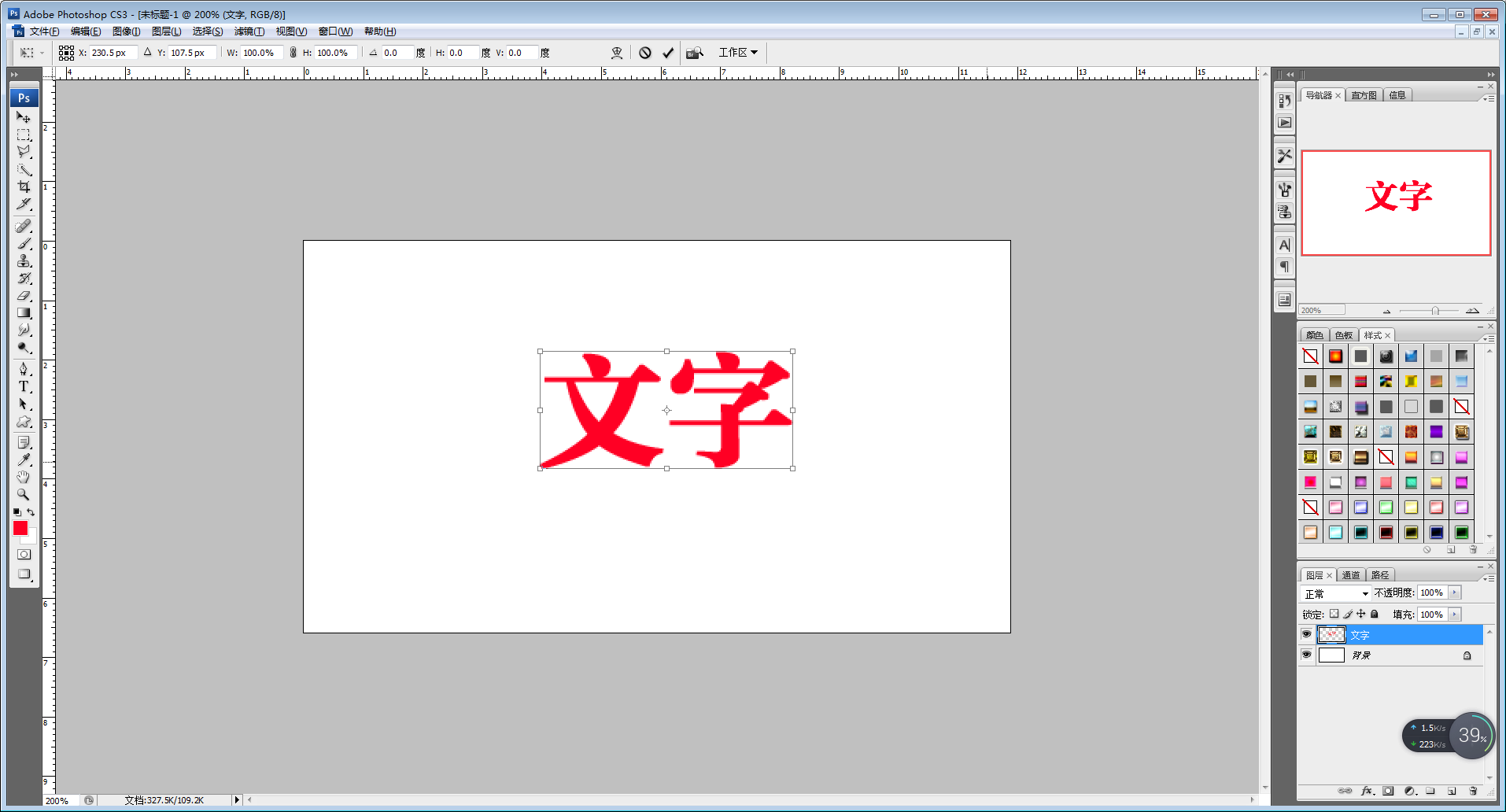Open the blend mode 正常 dropdown
This screenshot has height=812, width=1506.
tap(1336, 593)
